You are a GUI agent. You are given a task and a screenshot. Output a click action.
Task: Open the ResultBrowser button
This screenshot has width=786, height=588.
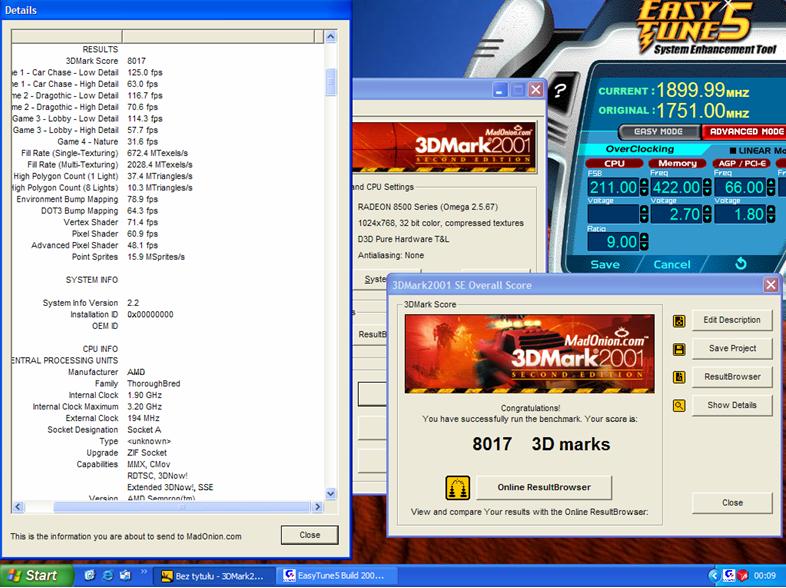[x=732, y=377]
